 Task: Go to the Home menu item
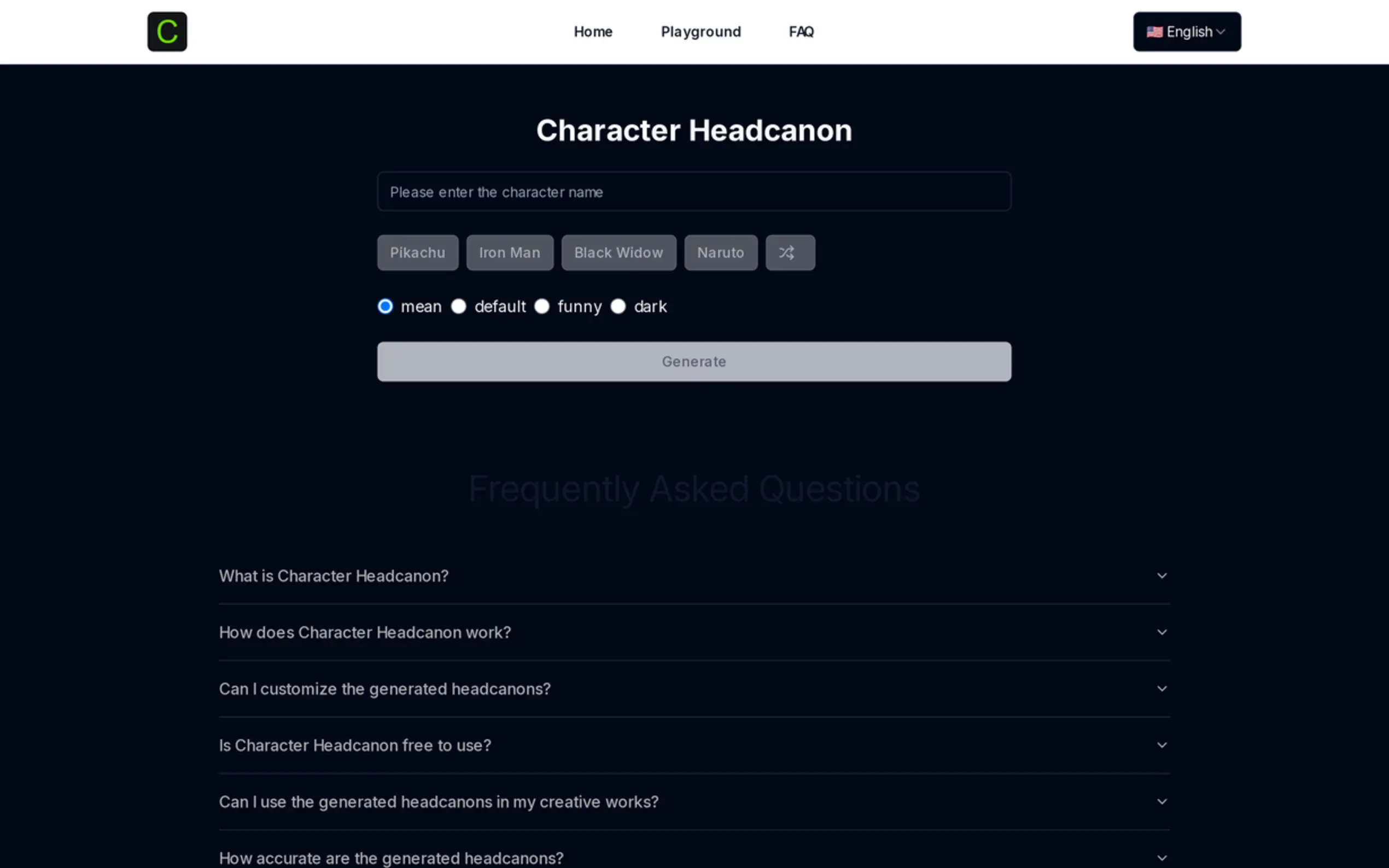point(593,32)
